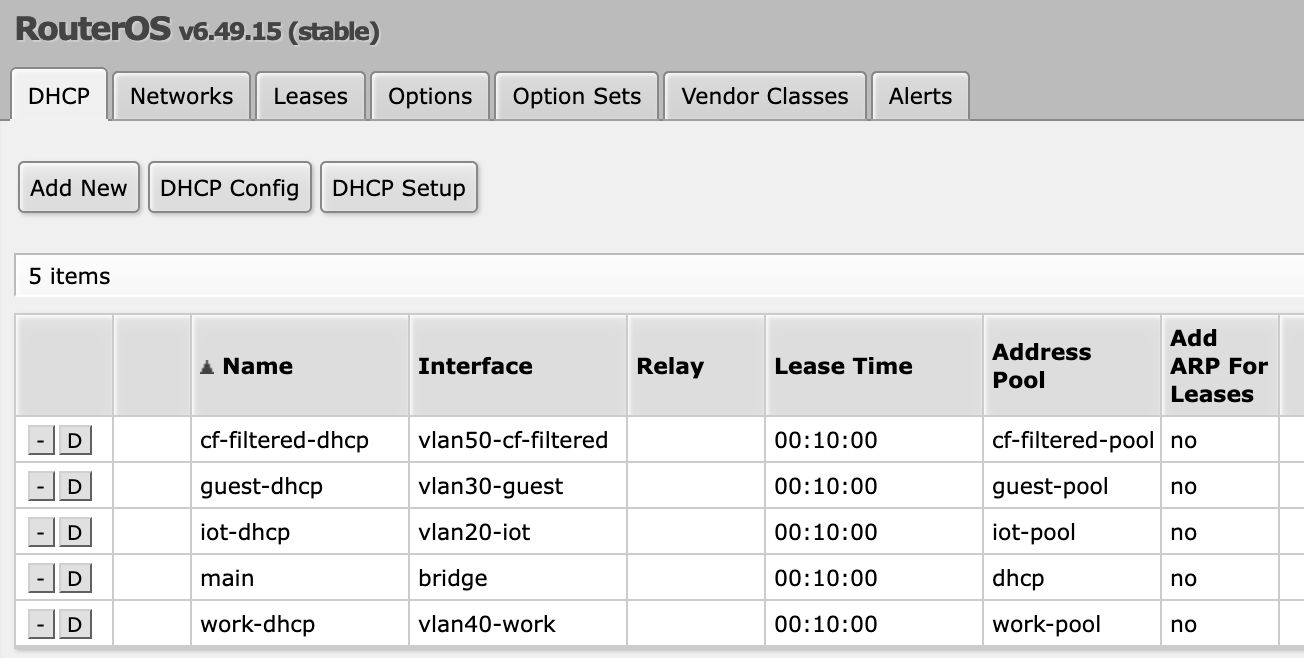This screenshot has width=1304, height=658.
Task: Click minus button on guest-dhcp row
Action: click(40, 487)
